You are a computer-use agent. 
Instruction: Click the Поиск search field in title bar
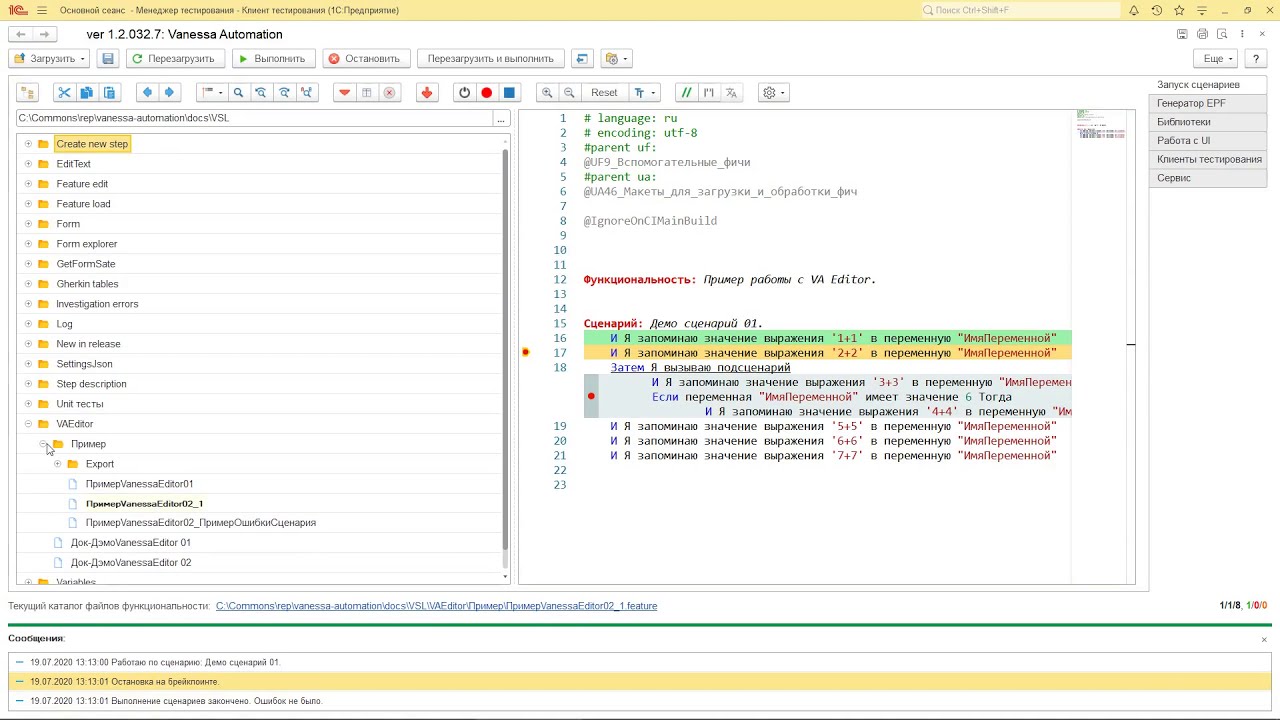pyautogui.click(x=1020, y=10)
